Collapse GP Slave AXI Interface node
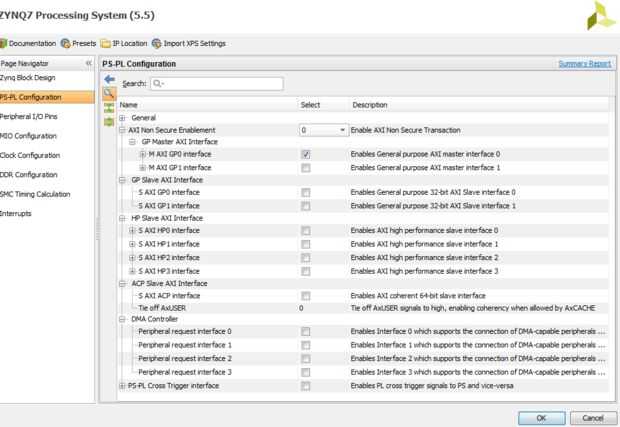This screenshot has height=427, width=620. (x=122, y=180)
